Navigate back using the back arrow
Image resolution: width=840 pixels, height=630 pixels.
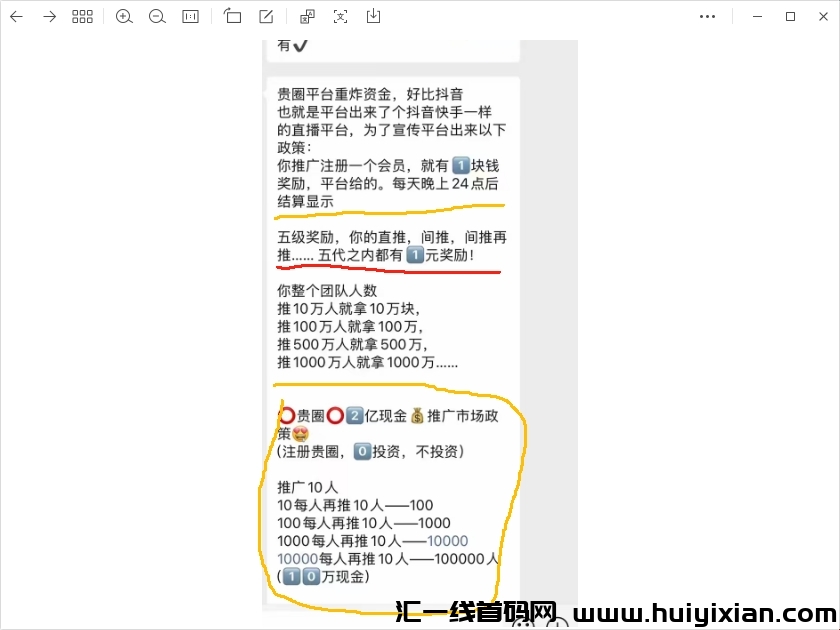(x=18, y=16)
